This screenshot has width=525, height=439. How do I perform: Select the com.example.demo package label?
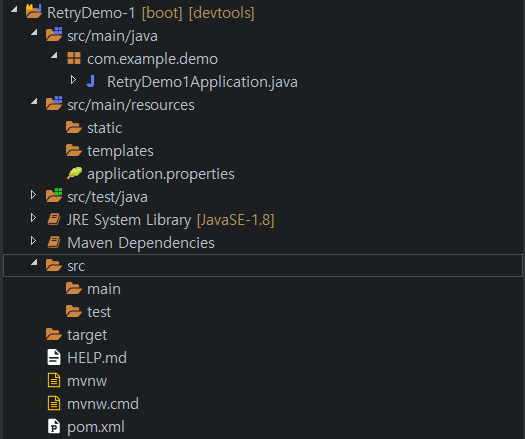point(153,59)
